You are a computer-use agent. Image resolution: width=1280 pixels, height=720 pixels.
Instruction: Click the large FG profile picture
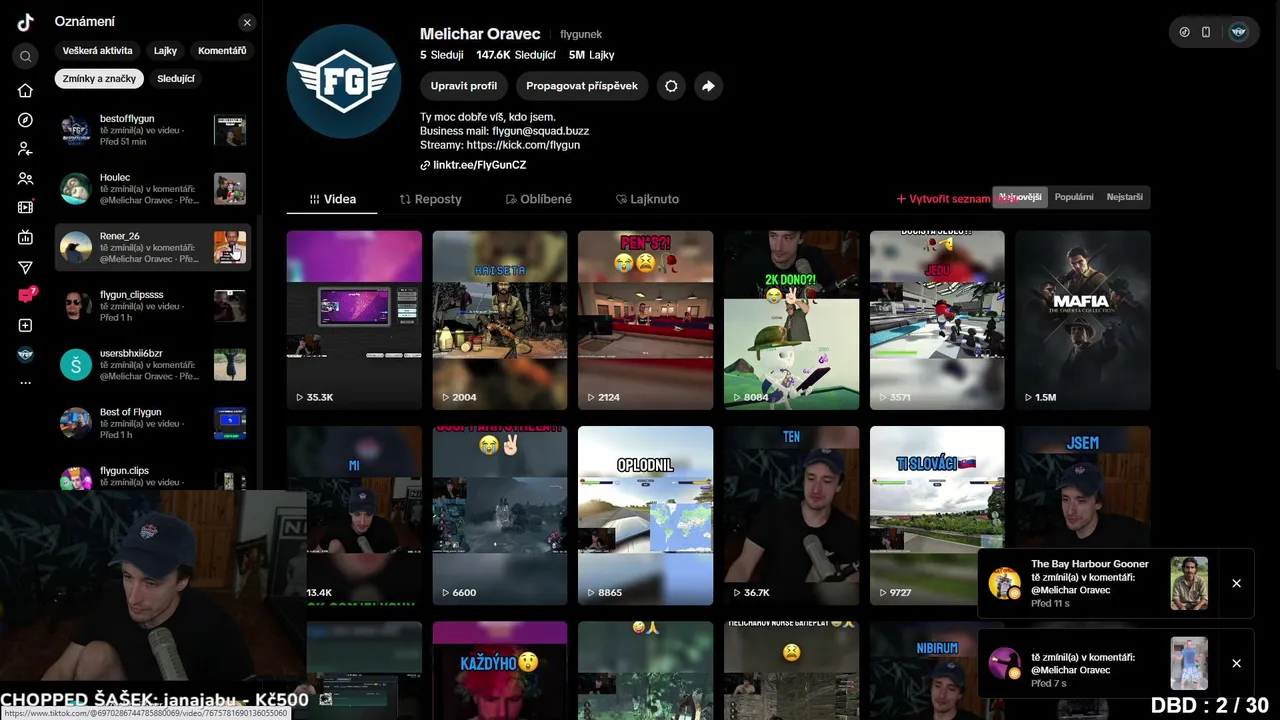pos(344,81)
